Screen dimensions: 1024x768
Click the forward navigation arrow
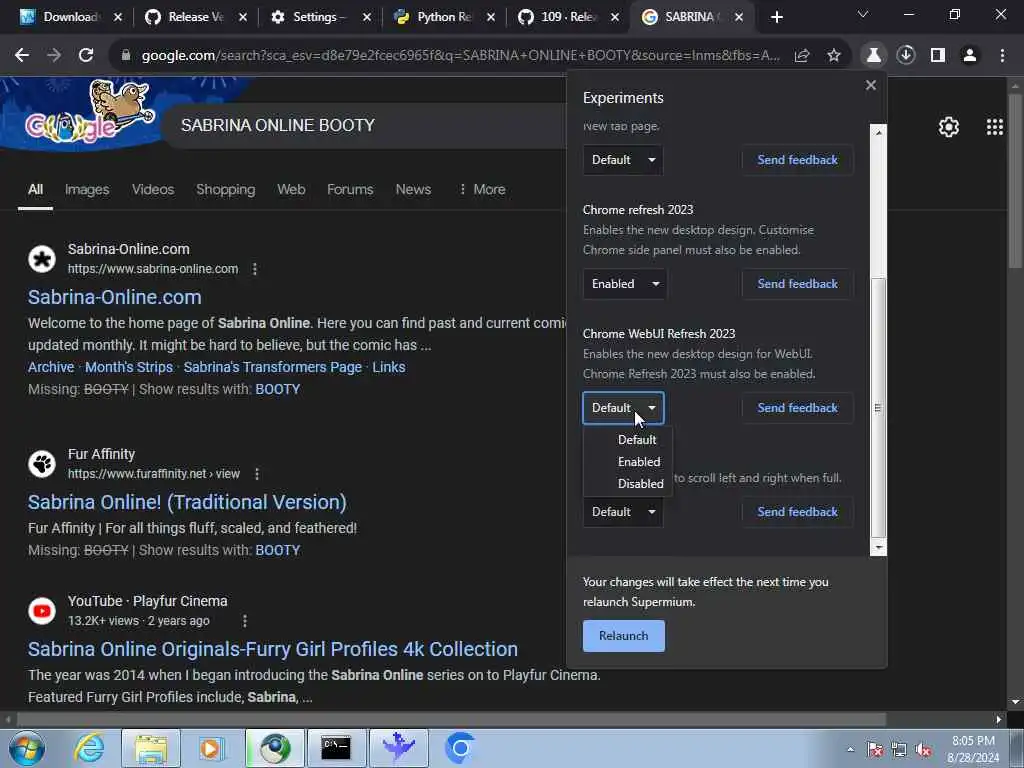click(54, 56)
